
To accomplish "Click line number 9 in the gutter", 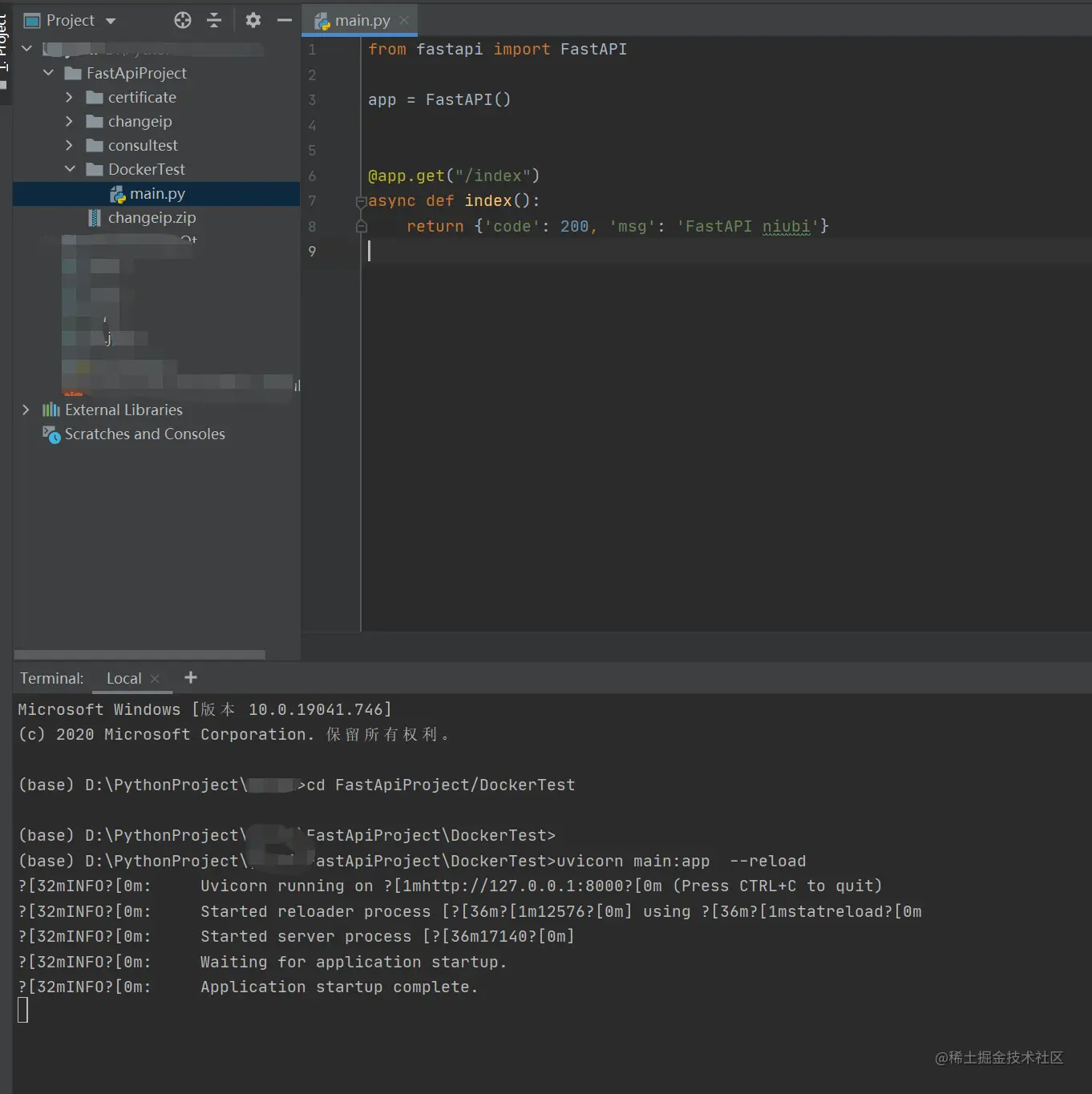I will [312, 252].
